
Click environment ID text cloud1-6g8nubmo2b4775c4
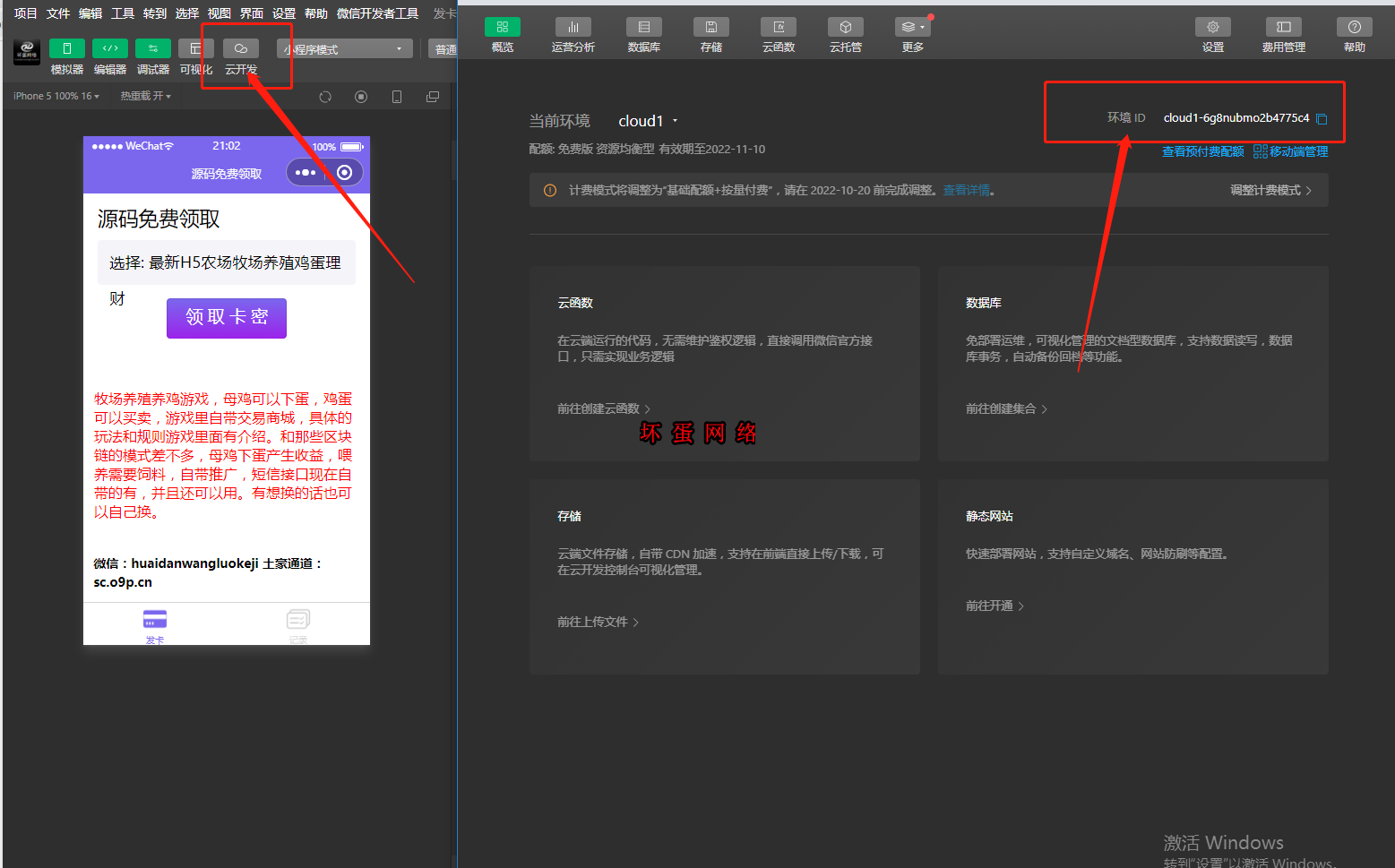pyautogui.click(x=1236, y=118)
